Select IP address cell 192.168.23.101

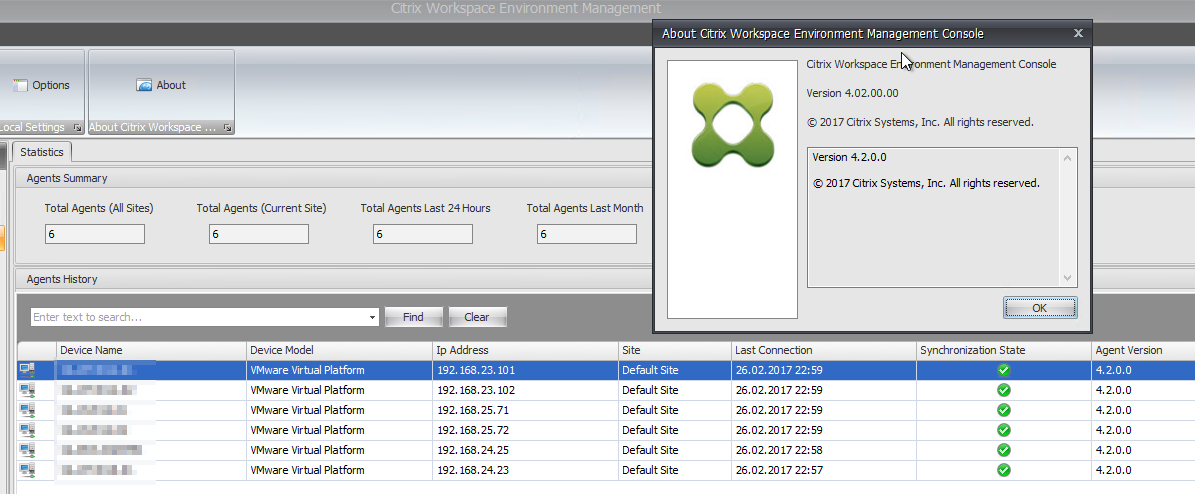pyautogui.click(x=526, y=370)
